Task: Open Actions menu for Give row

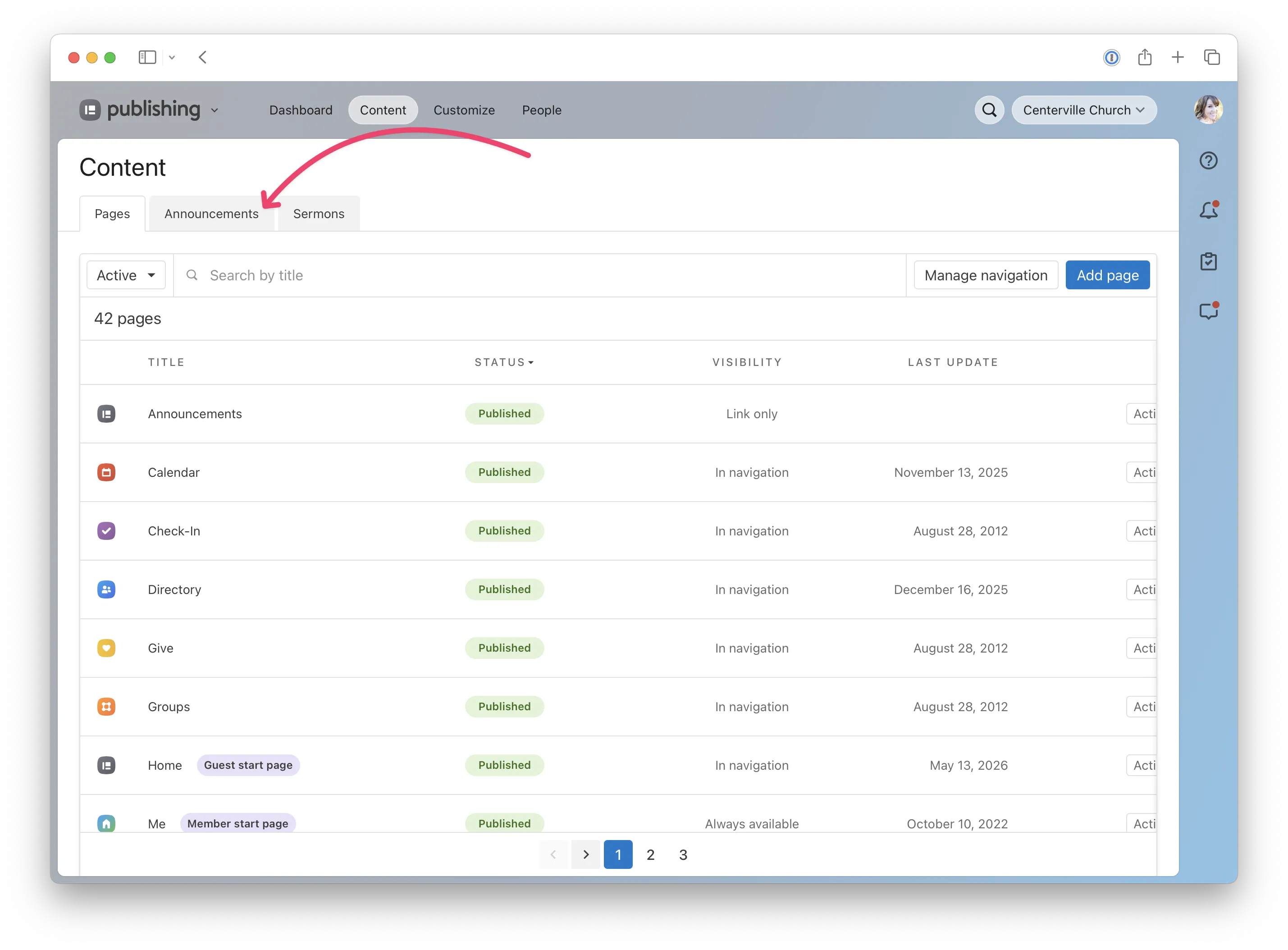Action: click(1142, 649)
